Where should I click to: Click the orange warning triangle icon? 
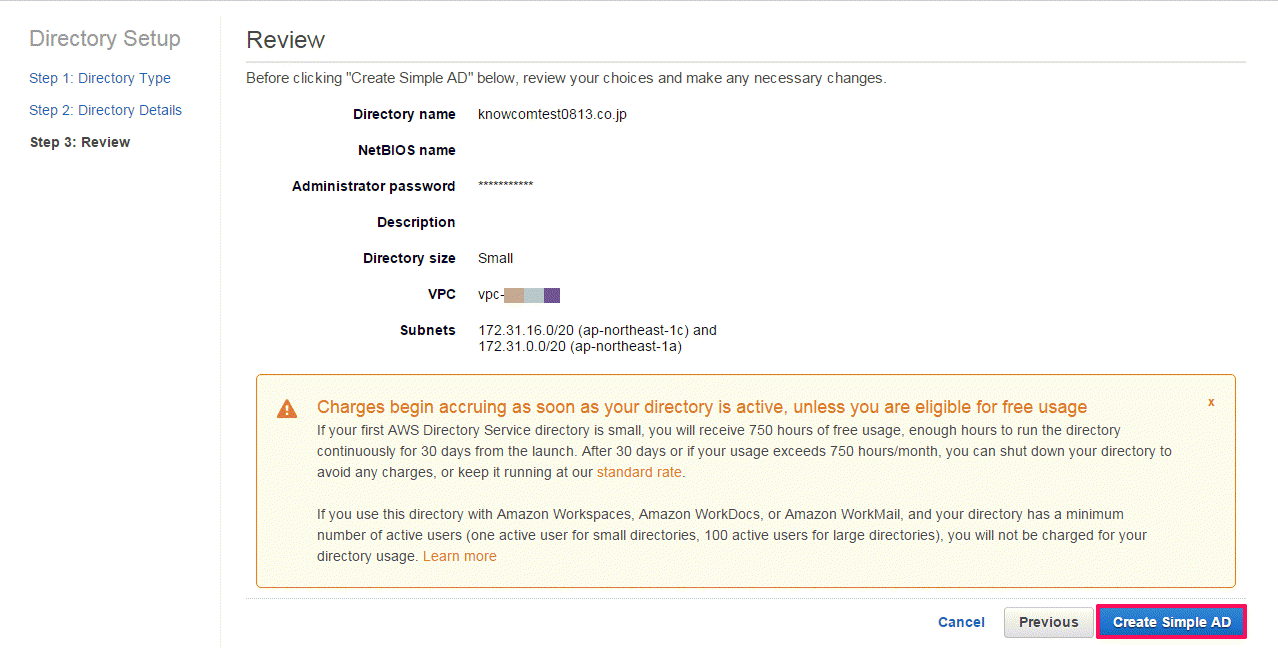point(287,409)
